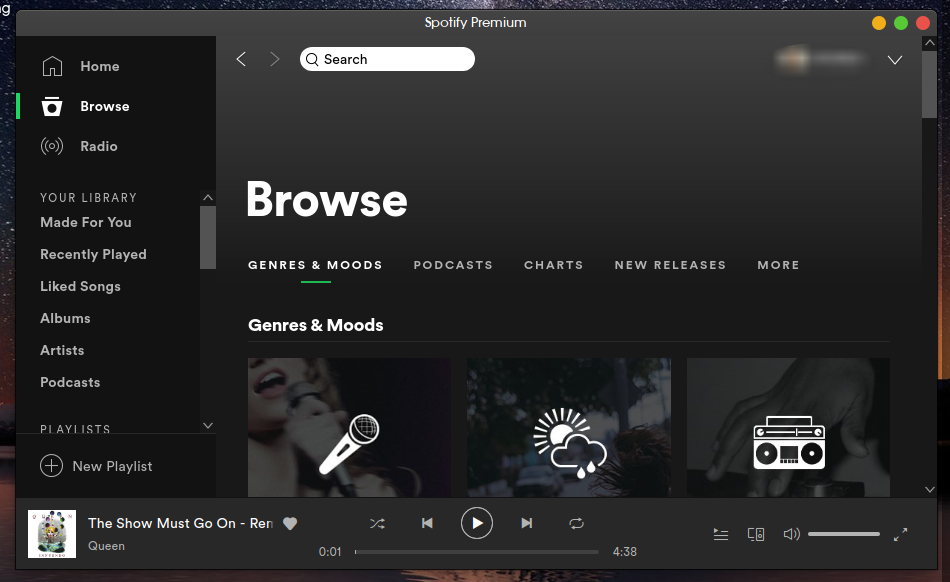Image resolution: width=950 pixels, height=582 pixels.
Task: Like the song with the heart icon
Action: [x=290, y=523]
